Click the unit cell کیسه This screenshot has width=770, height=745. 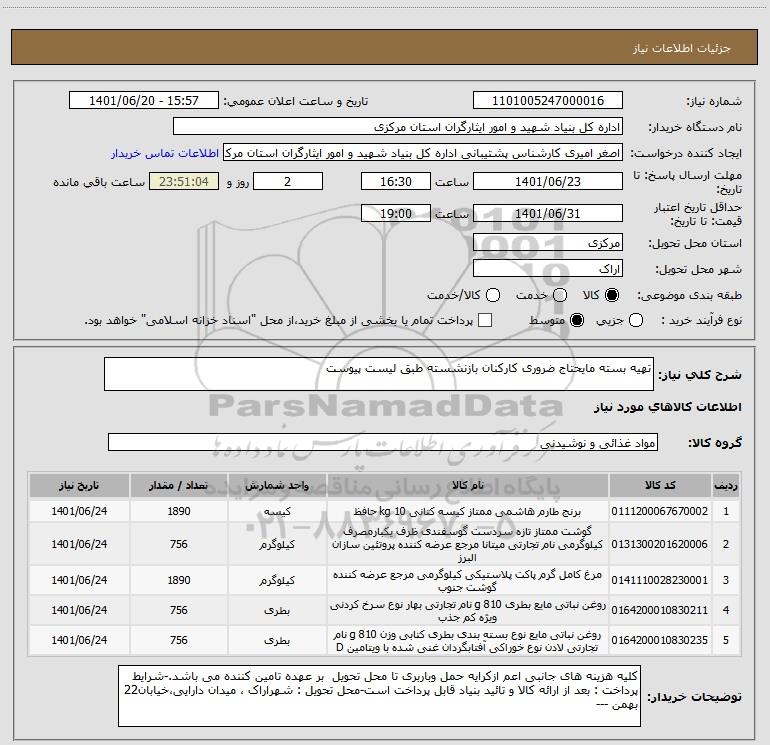coord(277,511)
